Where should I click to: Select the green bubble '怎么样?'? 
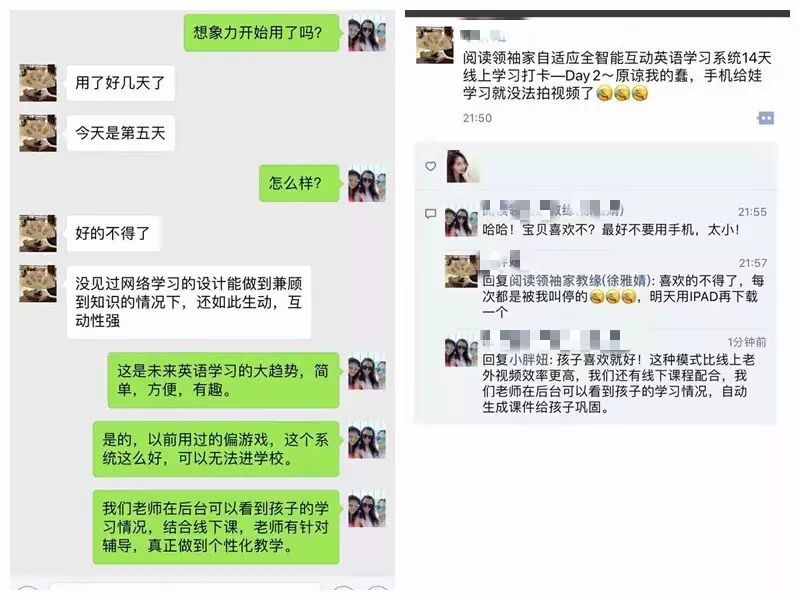pyautogui.click(x=298, y=183)
